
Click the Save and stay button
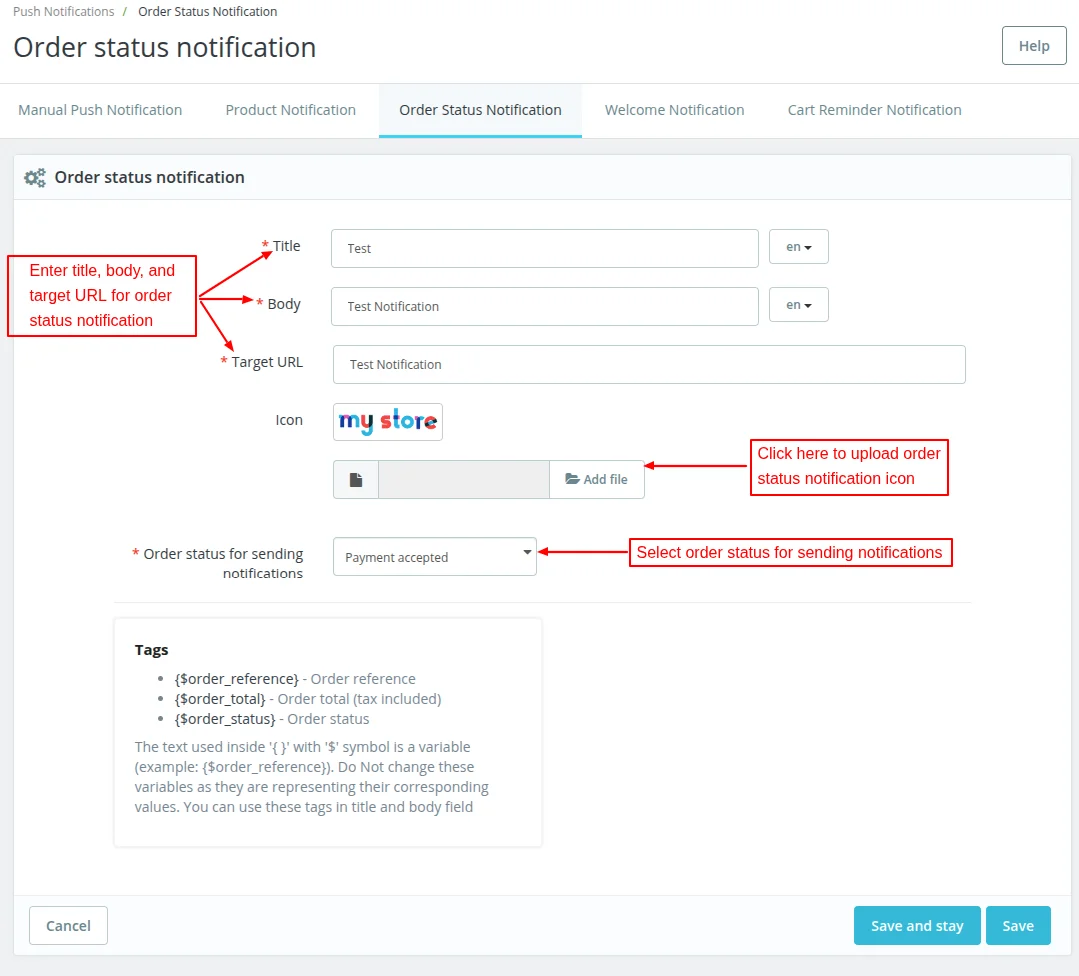pyautogui.click(x=916, y=925)
